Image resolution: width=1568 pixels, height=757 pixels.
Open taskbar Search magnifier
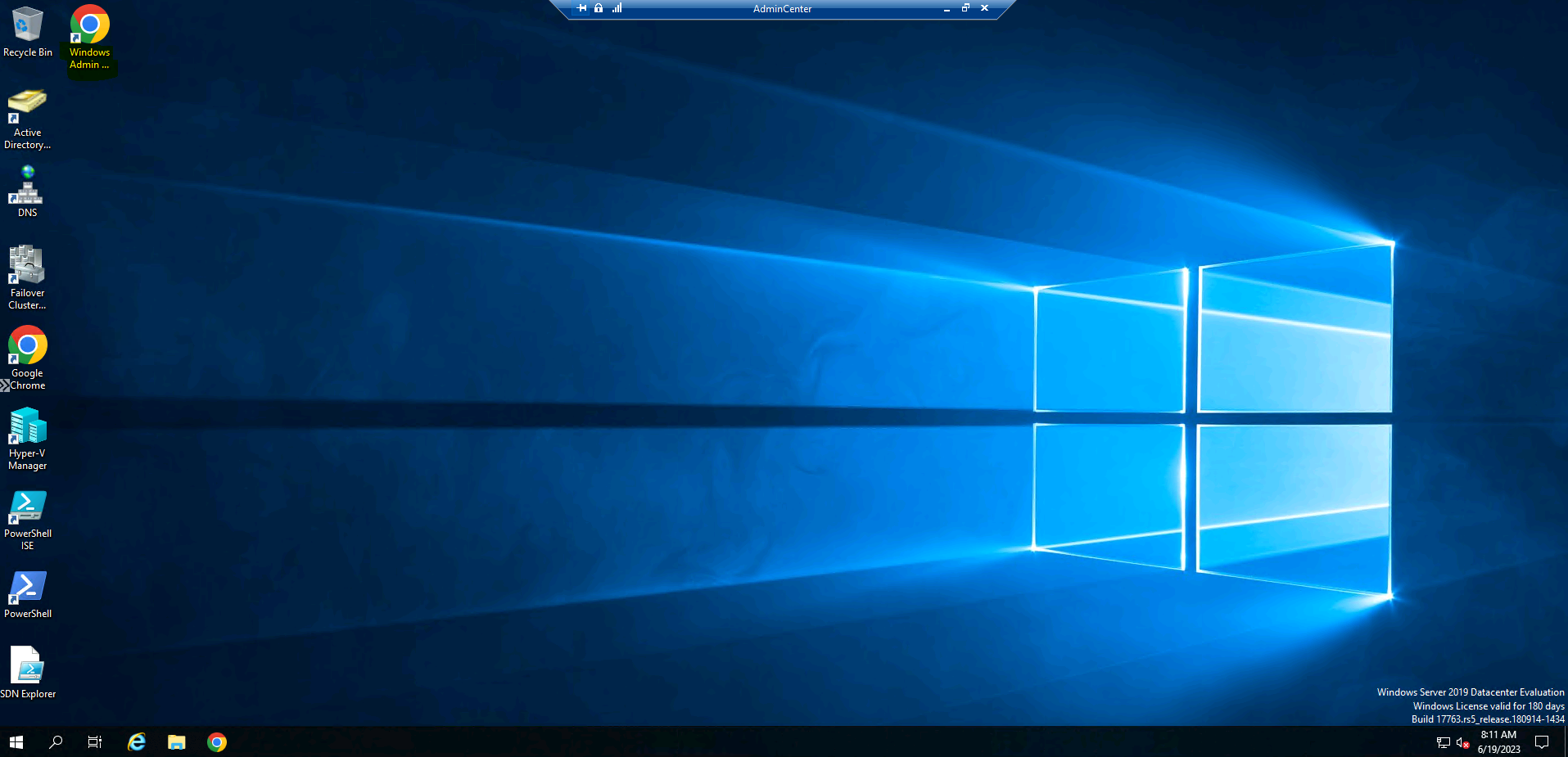pyautogui.click(x=56, y=742)
